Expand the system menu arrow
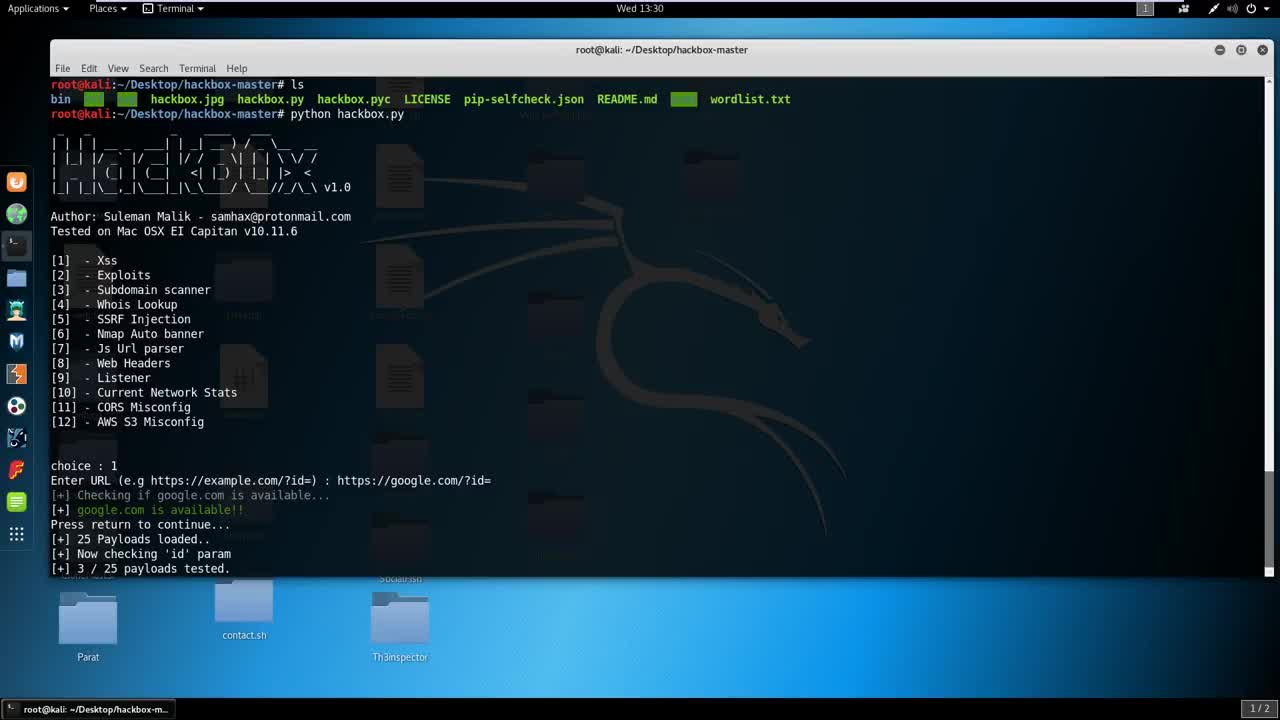Screen dimensions: 1280x720 click(1267, 8)
